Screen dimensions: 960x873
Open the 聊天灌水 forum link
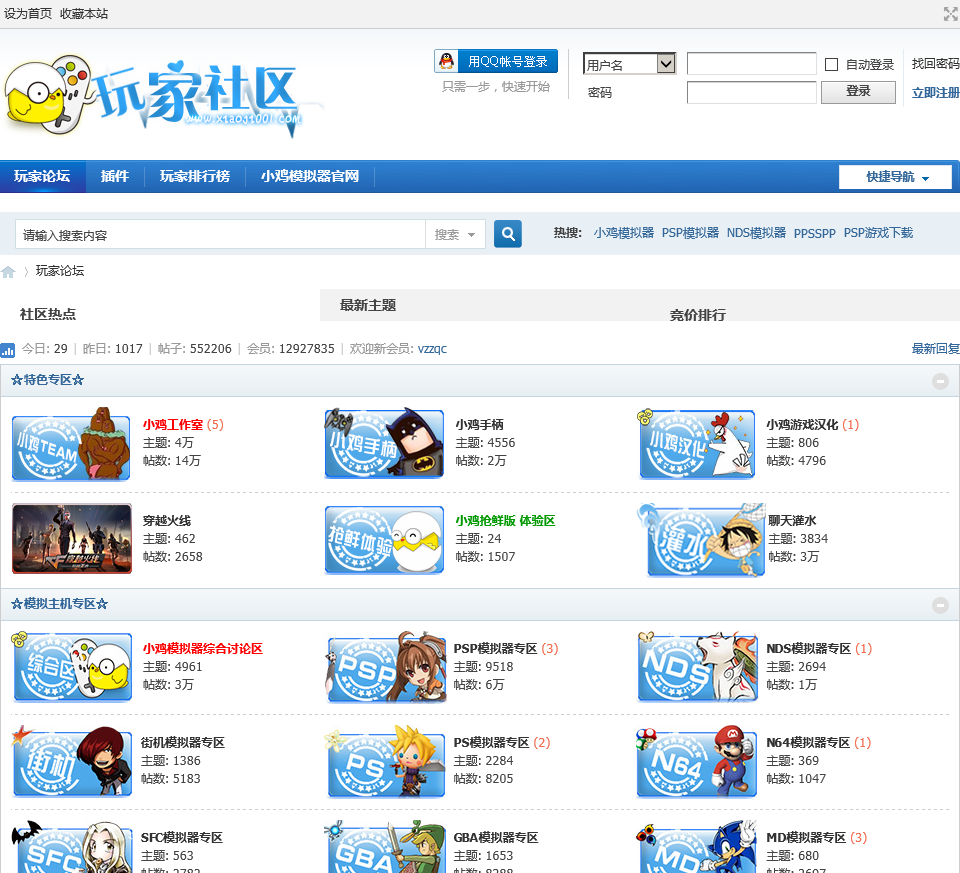[792, 521]
